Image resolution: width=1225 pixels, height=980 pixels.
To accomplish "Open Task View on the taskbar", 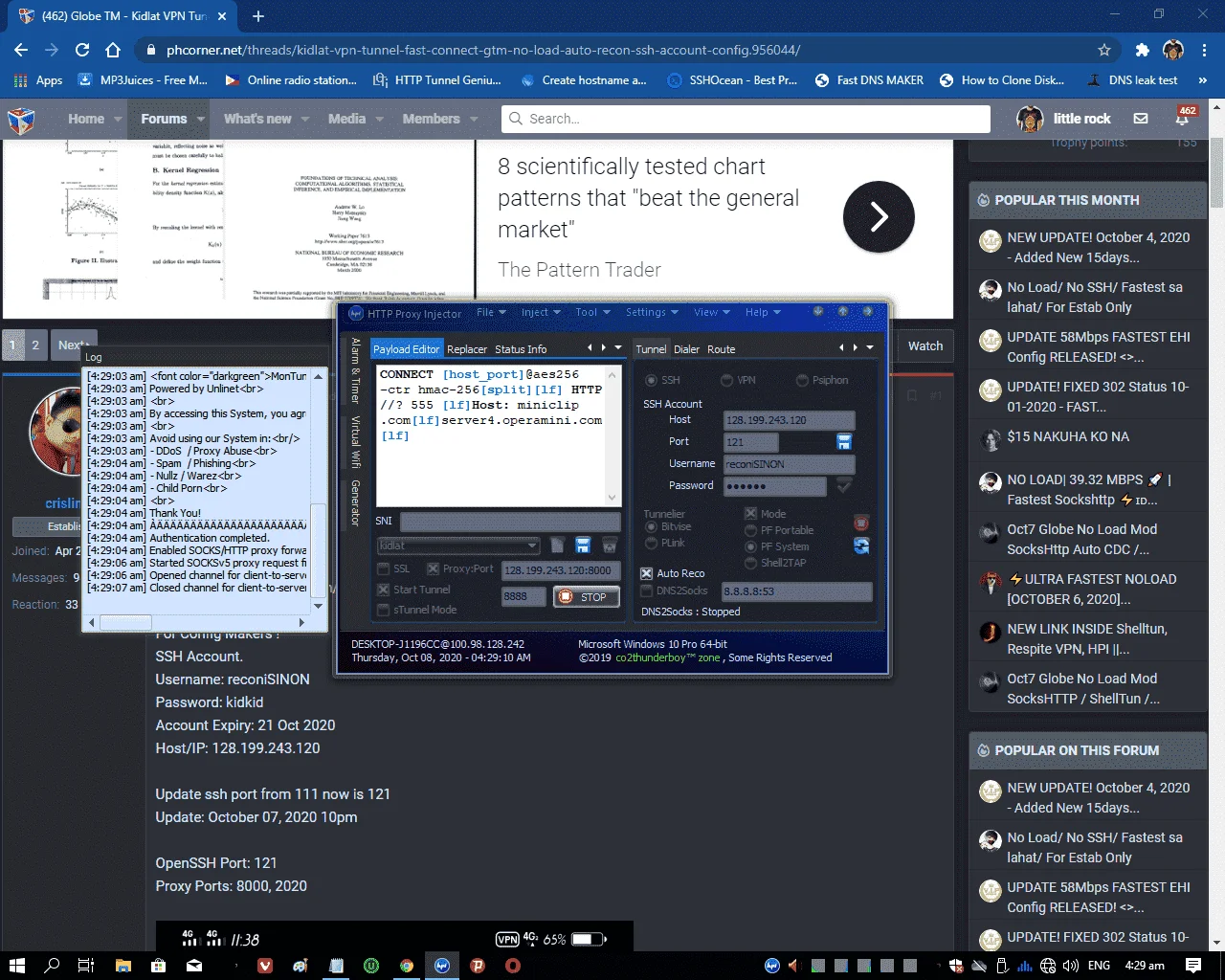I will tap(85, 966).
